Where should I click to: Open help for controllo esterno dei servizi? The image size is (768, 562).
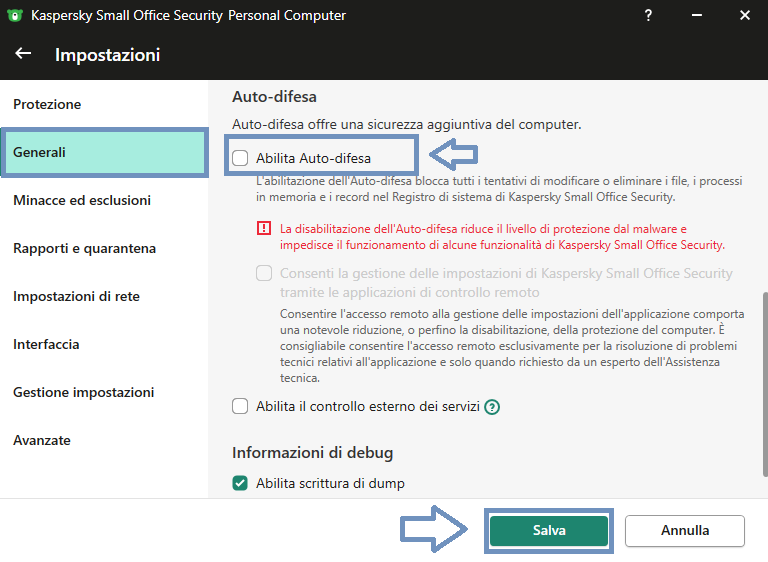pos(492,407)
